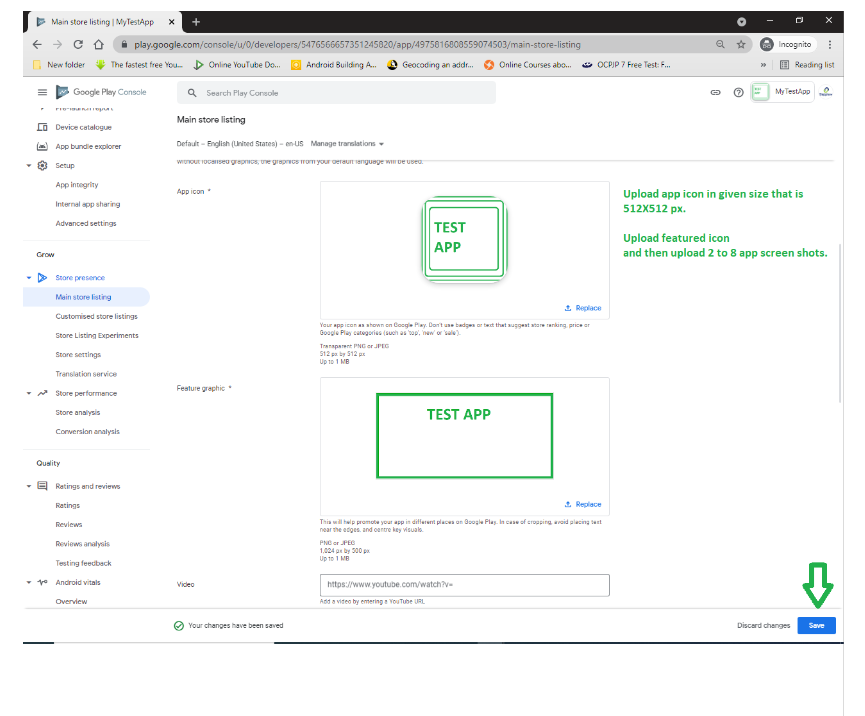Open a new browser tab with plus
The image size is (865, 716).
196,22
